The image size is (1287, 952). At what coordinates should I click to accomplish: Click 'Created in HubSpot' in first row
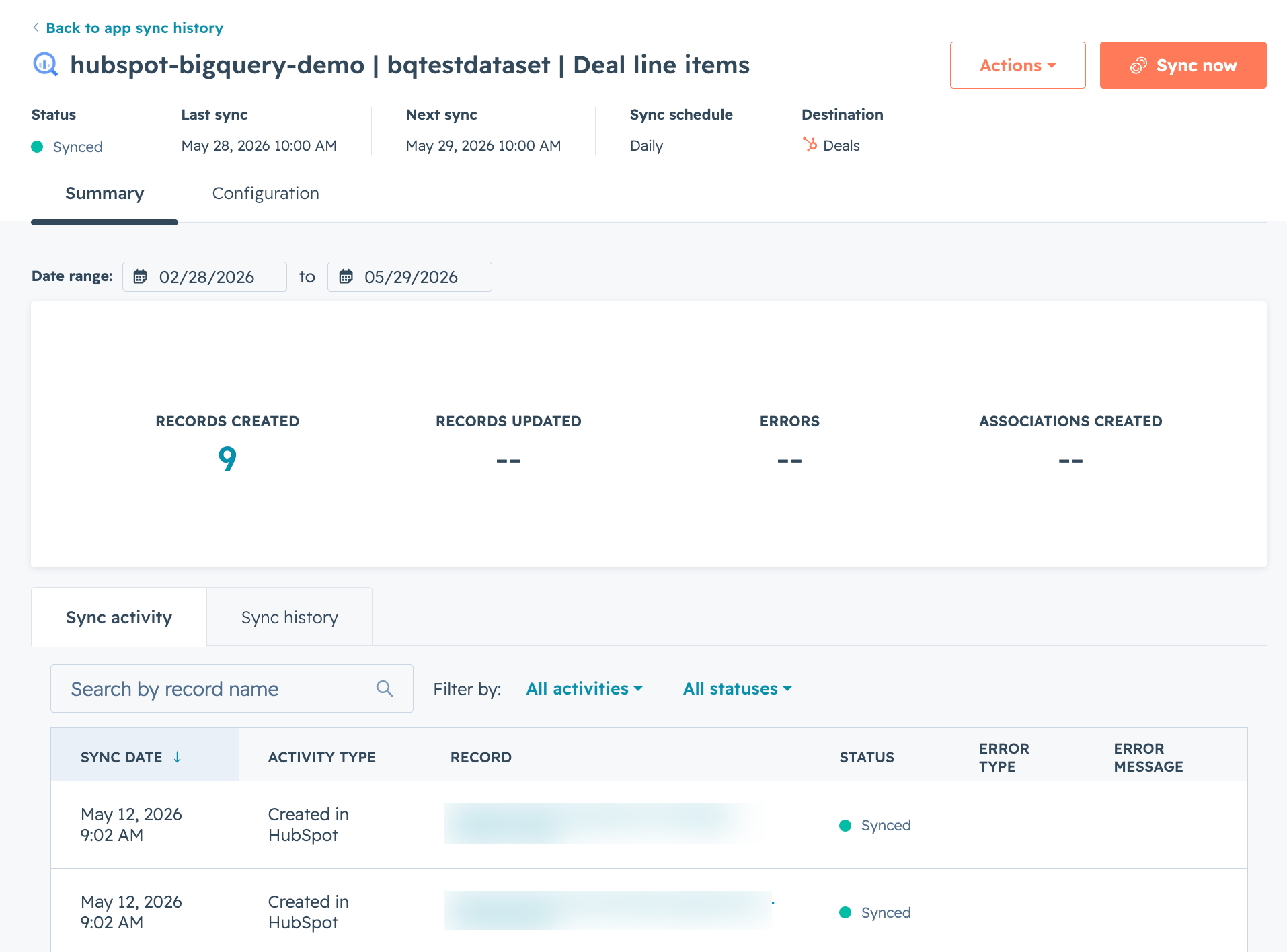point(309,825)
